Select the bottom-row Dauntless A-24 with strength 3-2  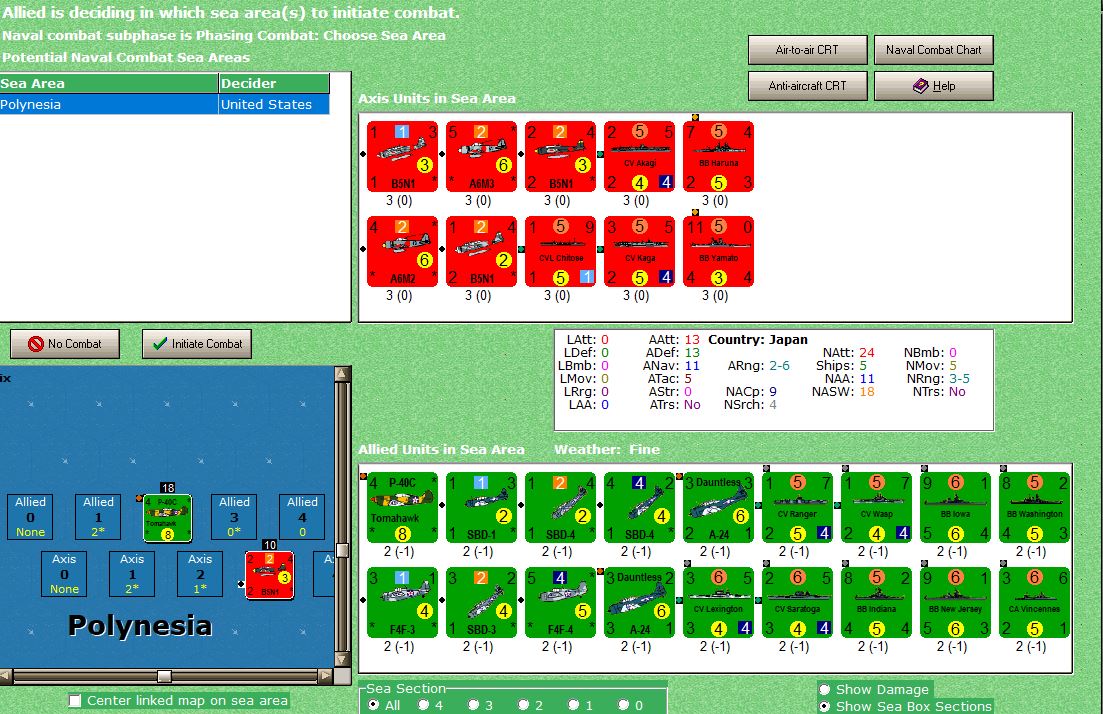tap(639, 602)
